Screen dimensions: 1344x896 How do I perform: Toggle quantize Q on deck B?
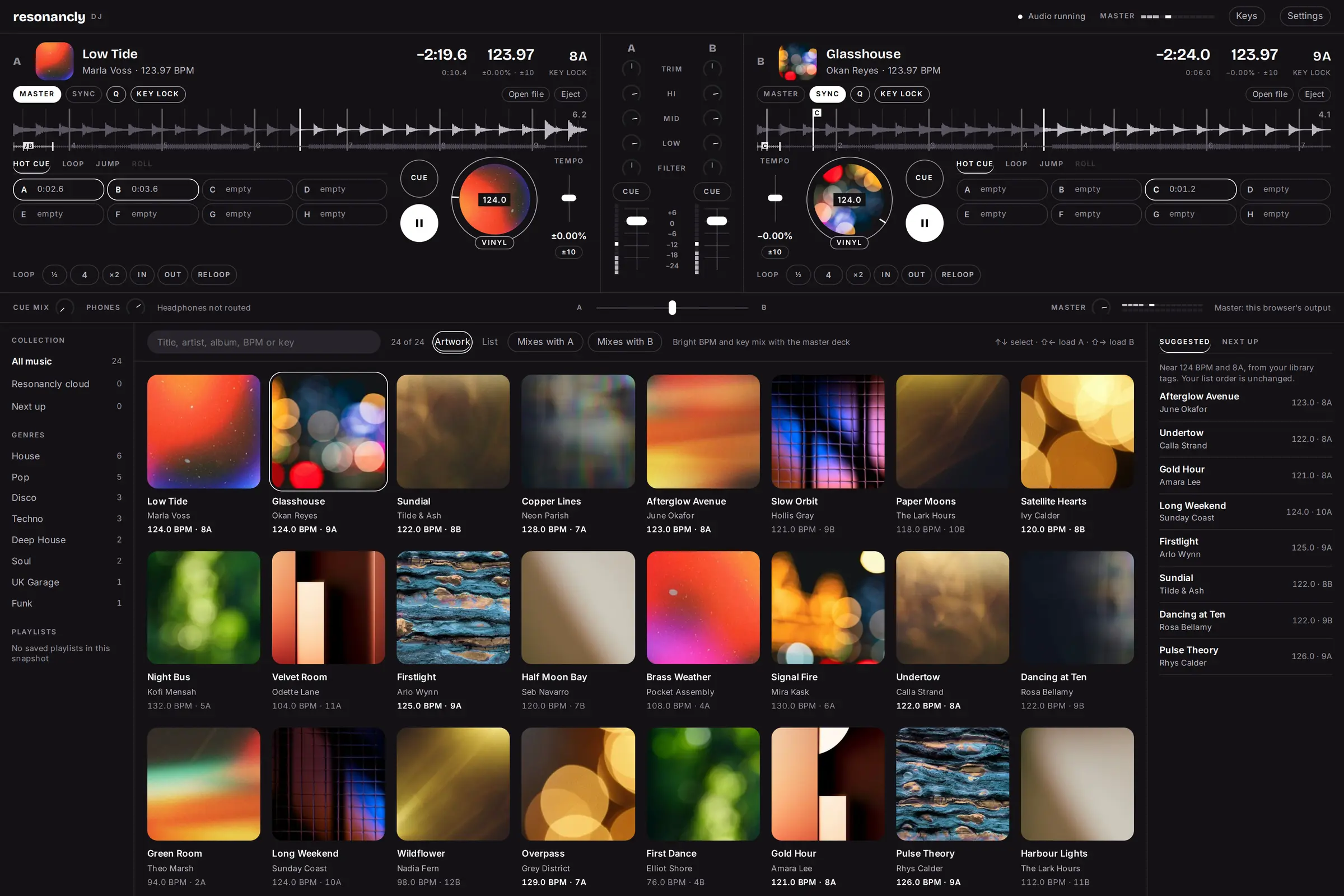860,94
